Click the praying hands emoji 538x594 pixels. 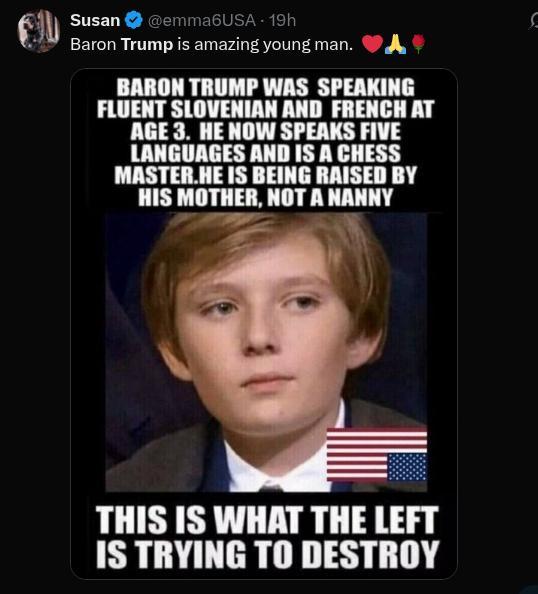point(395,44)
